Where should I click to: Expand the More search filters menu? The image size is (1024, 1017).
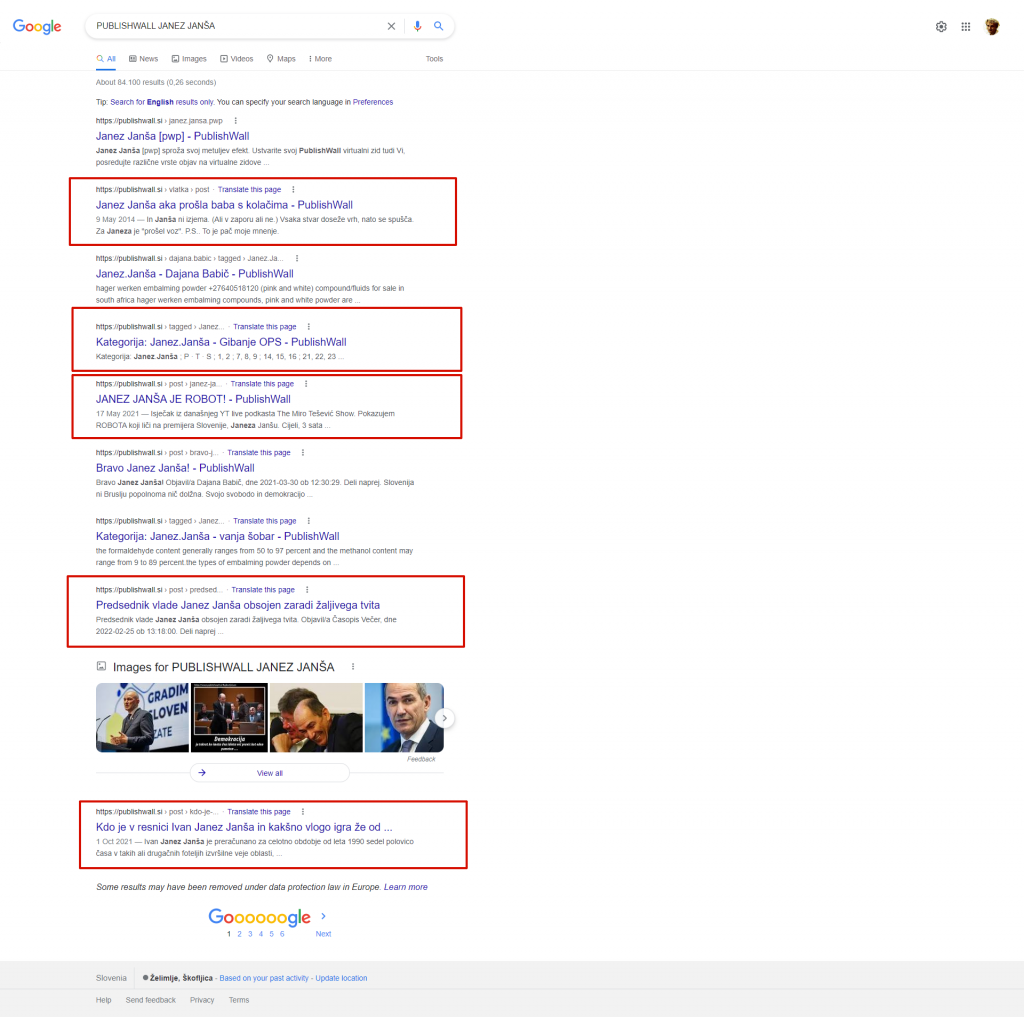[x=320, y=59]
